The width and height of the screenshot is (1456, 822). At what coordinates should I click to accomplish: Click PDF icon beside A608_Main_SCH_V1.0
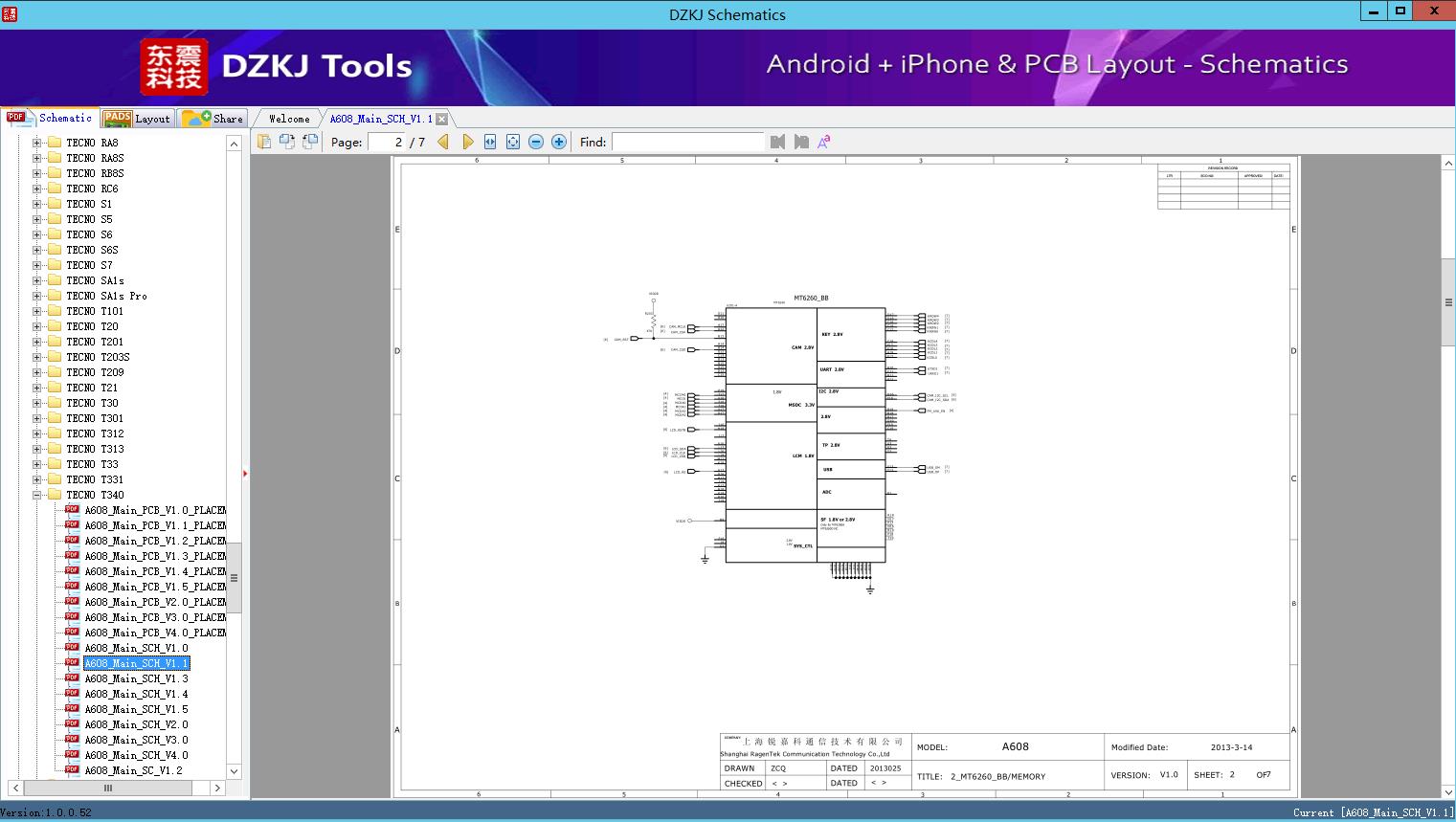[x=72, y=648]
